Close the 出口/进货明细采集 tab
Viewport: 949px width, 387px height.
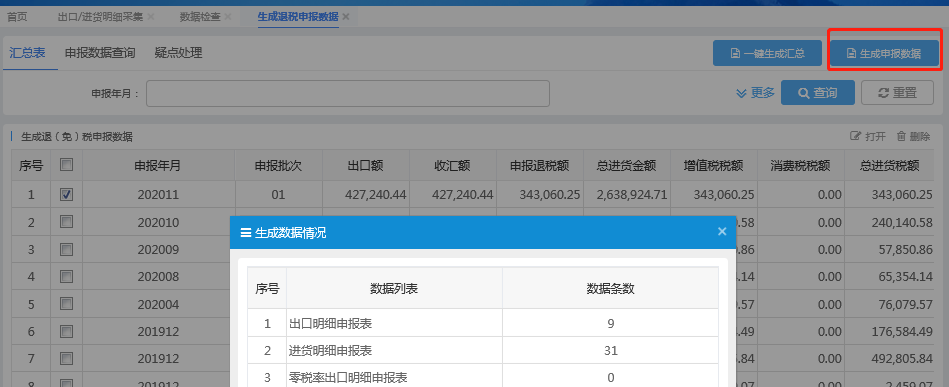coord(151,17)
